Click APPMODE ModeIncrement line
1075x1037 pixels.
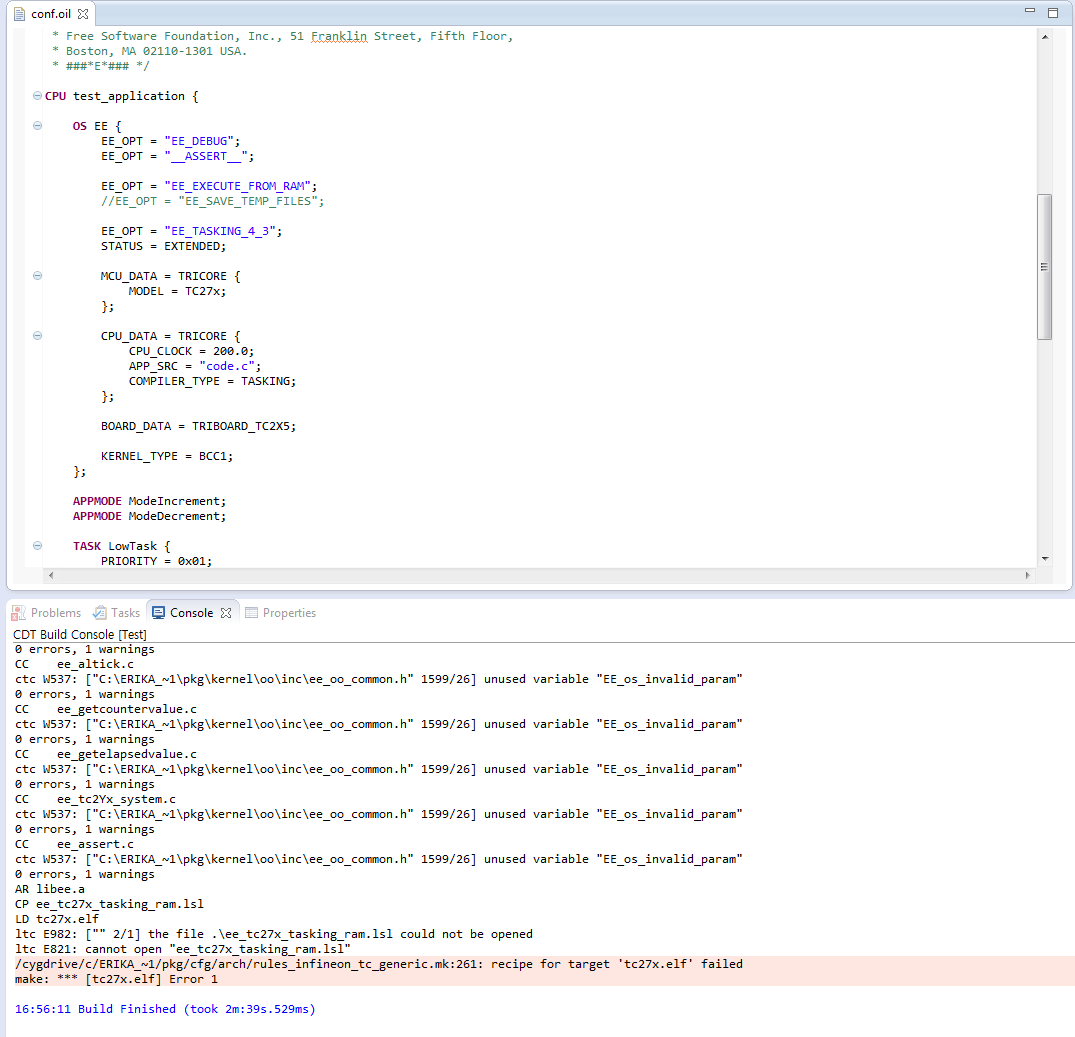(x=149, y=501)
